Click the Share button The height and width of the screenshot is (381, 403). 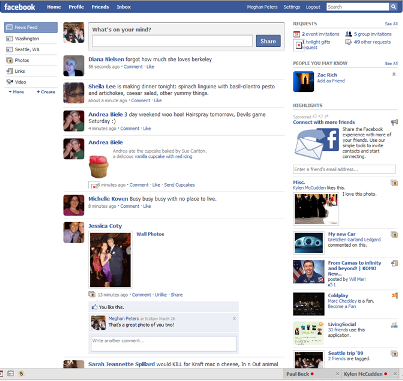click(268, 41)
